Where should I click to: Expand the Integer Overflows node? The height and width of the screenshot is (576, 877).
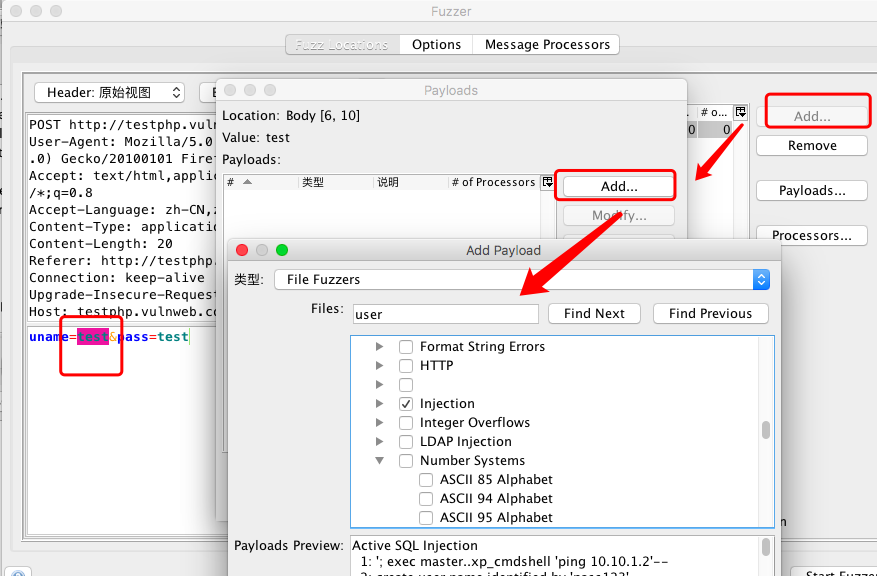380,423
